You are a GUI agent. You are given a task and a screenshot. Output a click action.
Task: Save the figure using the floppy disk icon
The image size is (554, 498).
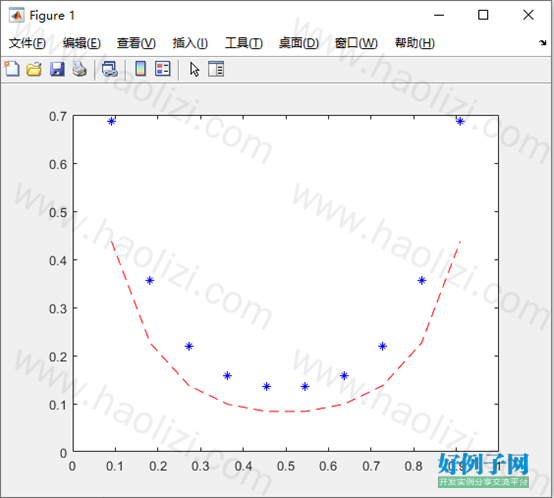point(57,69)
